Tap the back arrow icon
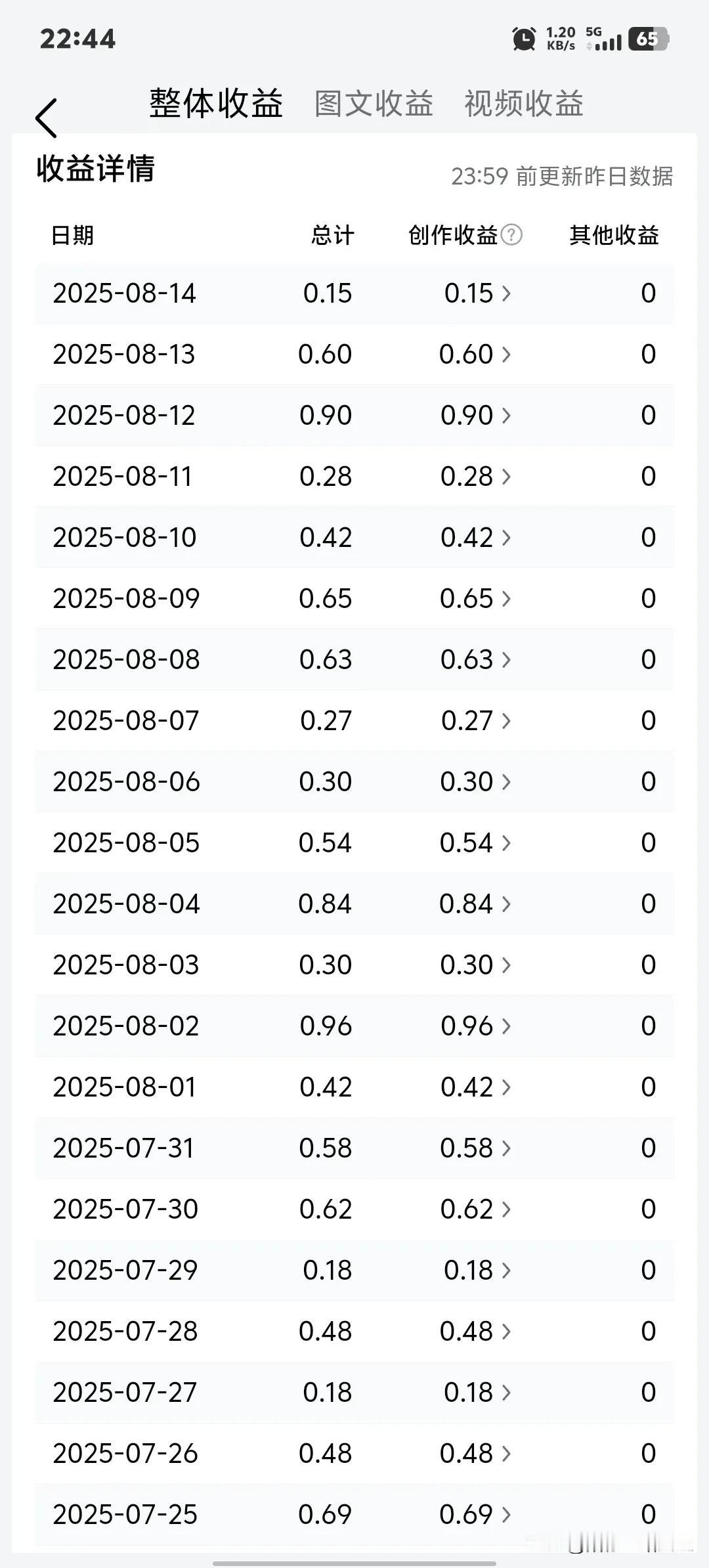 click(x=46, y=118)
